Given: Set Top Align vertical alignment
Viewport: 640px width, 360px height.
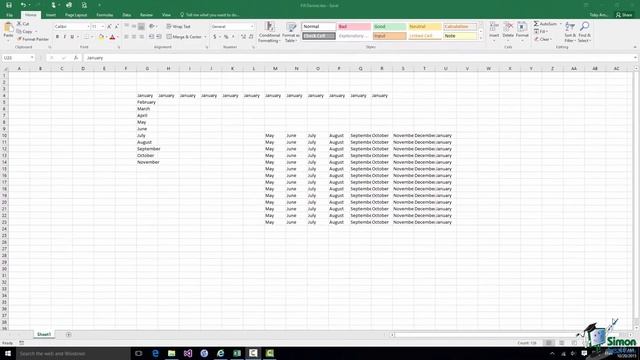Looking at the screenshot, I should 127,27.
